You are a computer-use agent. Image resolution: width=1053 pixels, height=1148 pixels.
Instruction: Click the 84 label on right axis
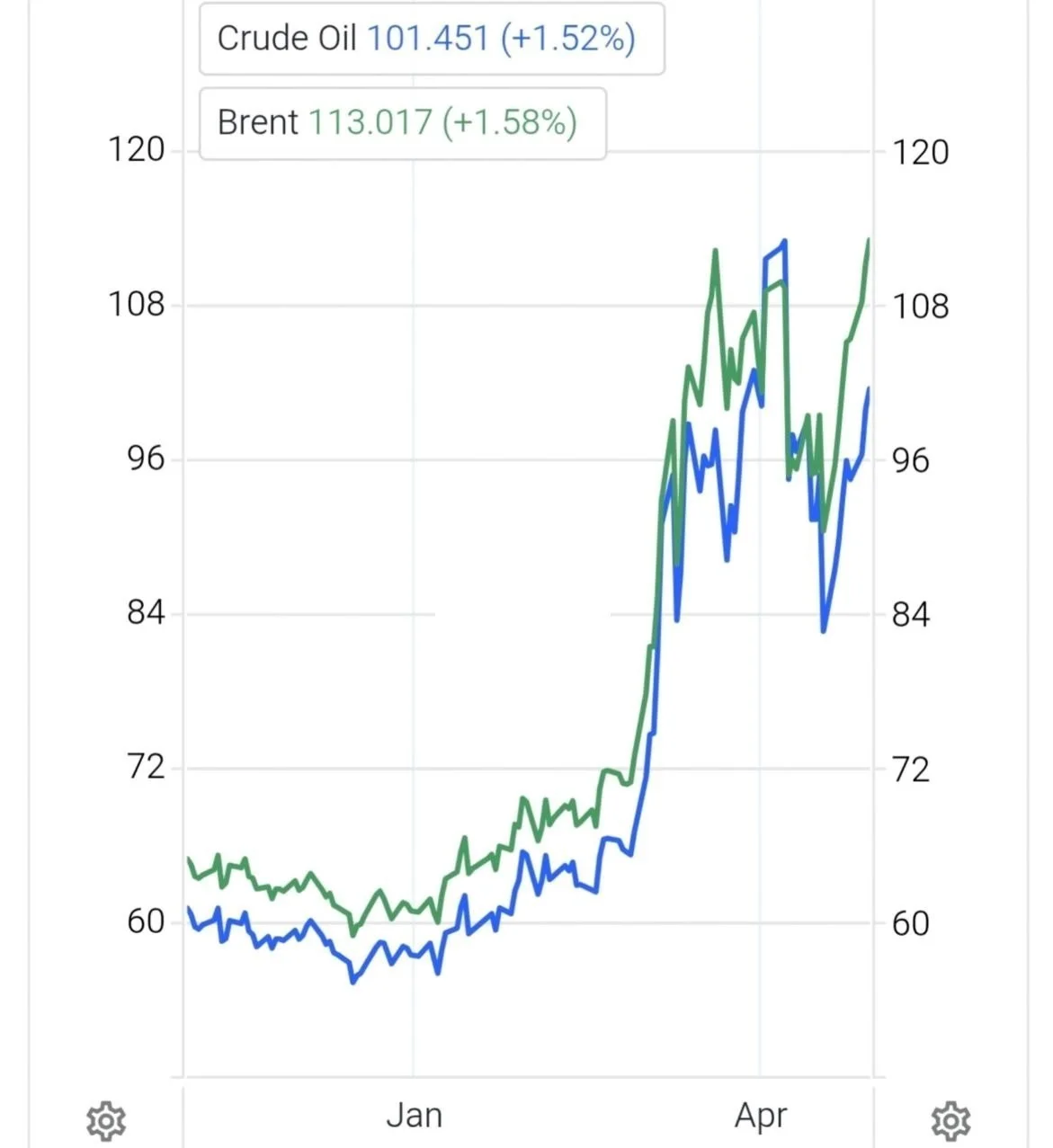click(910, 615)
